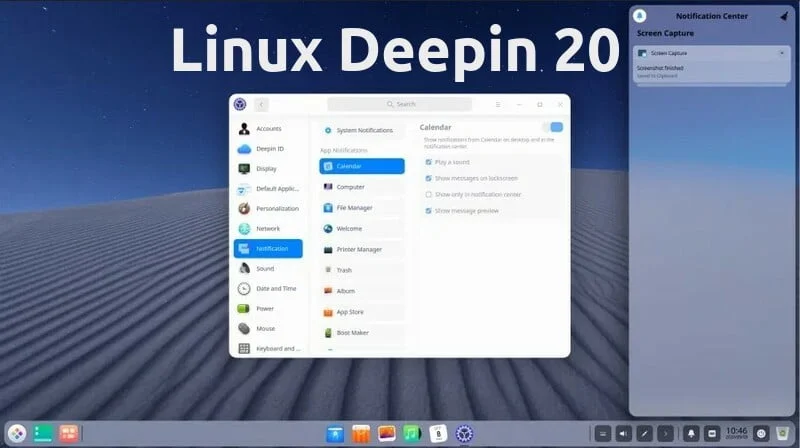Select App Store in app notifications list

[x=362, y=312]
